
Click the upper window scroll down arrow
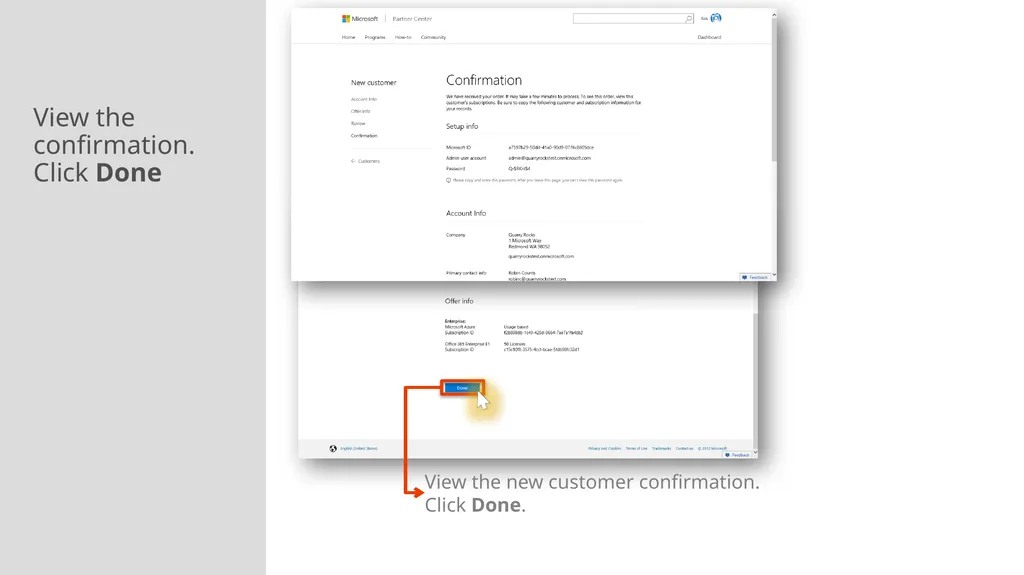774,275
